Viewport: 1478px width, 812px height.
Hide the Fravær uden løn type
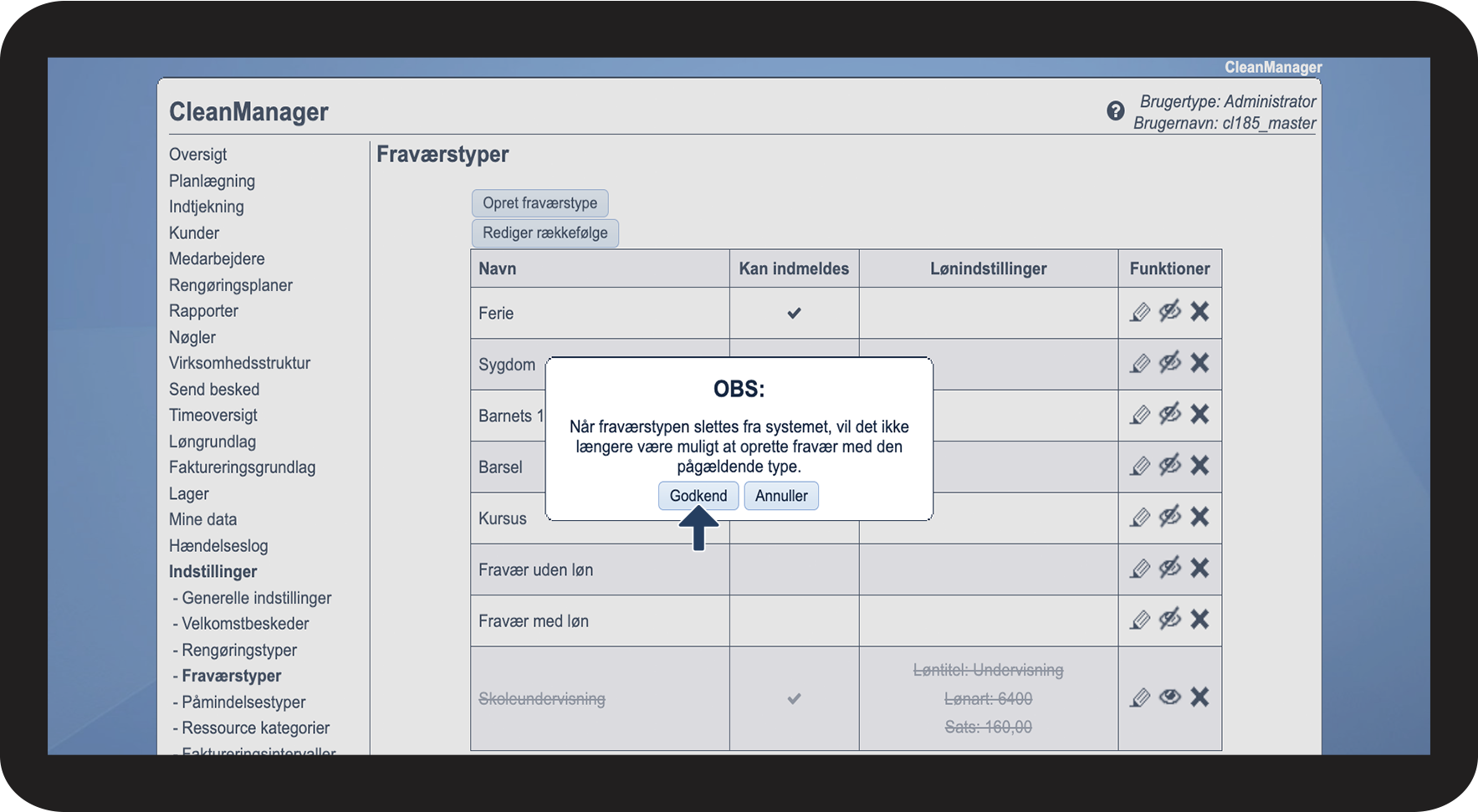(1170, 568)
